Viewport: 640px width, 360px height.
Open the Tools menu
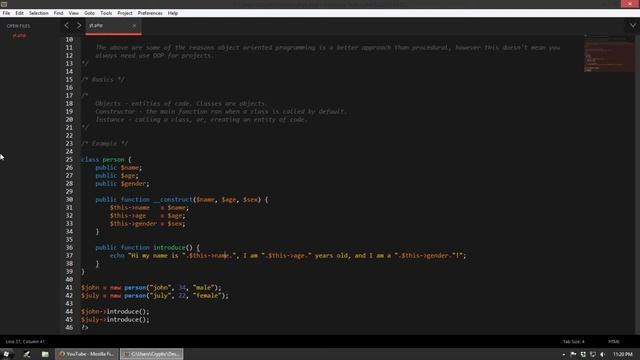106,13
